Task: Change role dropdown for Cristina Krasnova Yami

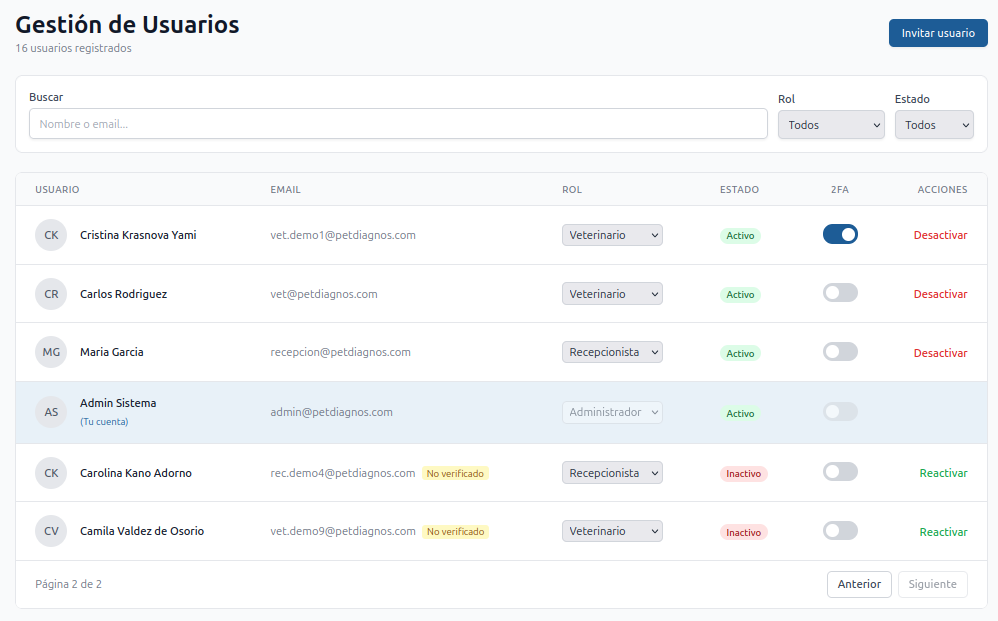Action: pos(612,235)
